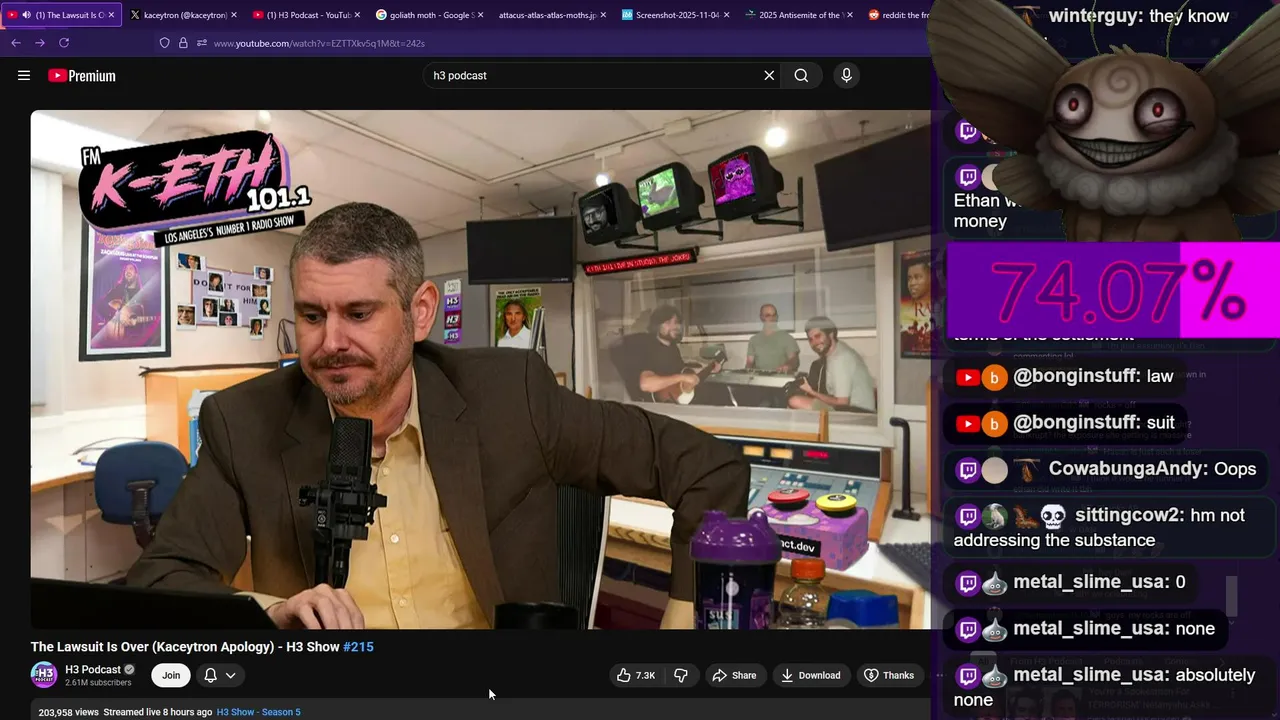Click the 74.07% poll percentage bar
The width and height of the screenshot is (1280, 720).
pos(1112,291)
